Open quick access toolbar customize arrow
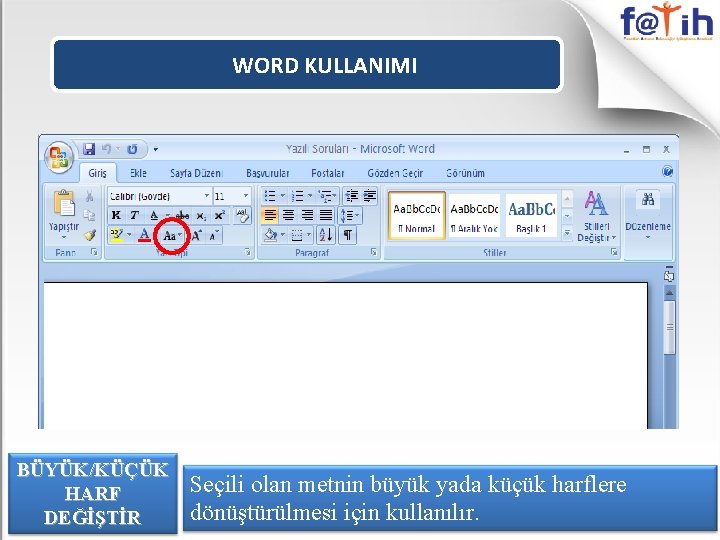720x540 pixels. coord(156,150)
